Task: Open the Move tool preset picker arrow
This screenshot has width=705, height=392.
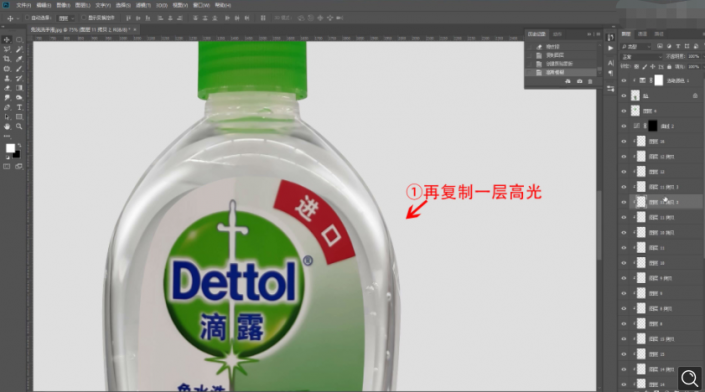Action: pyautogui.click(x=17, y=18)
